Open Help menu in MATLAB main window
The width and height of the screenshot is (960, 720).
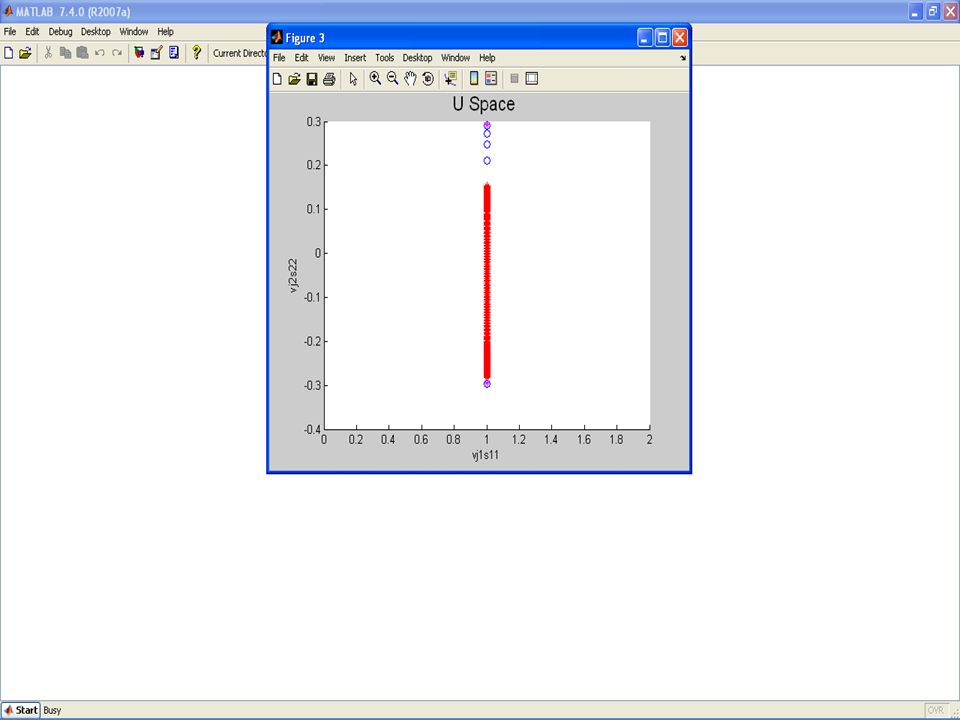[165, 32]
